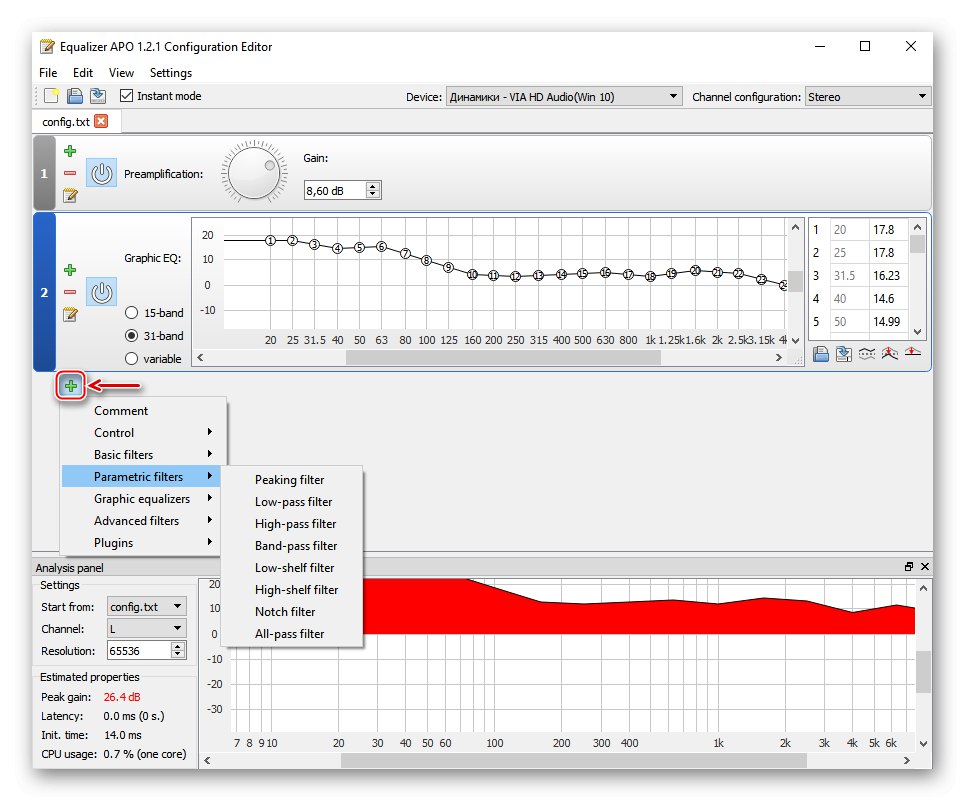The height and width of the screenshot is (801, 965).
Task: Toggle power button of Graphic EQ filter
Action: pos(102,292)
